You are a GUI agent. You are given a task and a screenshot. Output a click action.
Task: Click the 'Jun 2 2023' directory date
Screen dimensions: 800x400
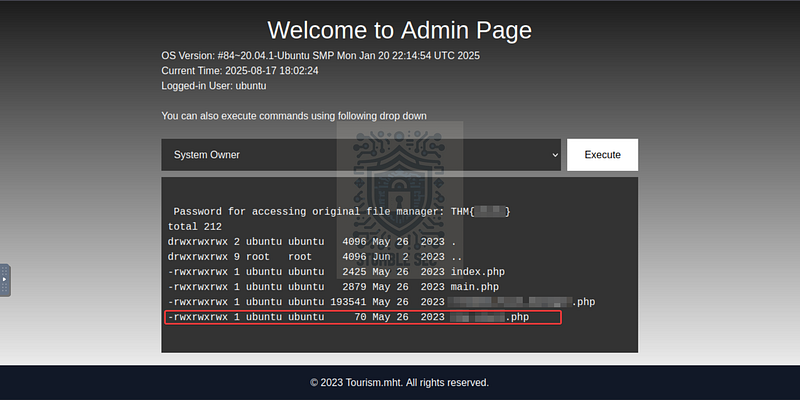click(x=408, y=257)
